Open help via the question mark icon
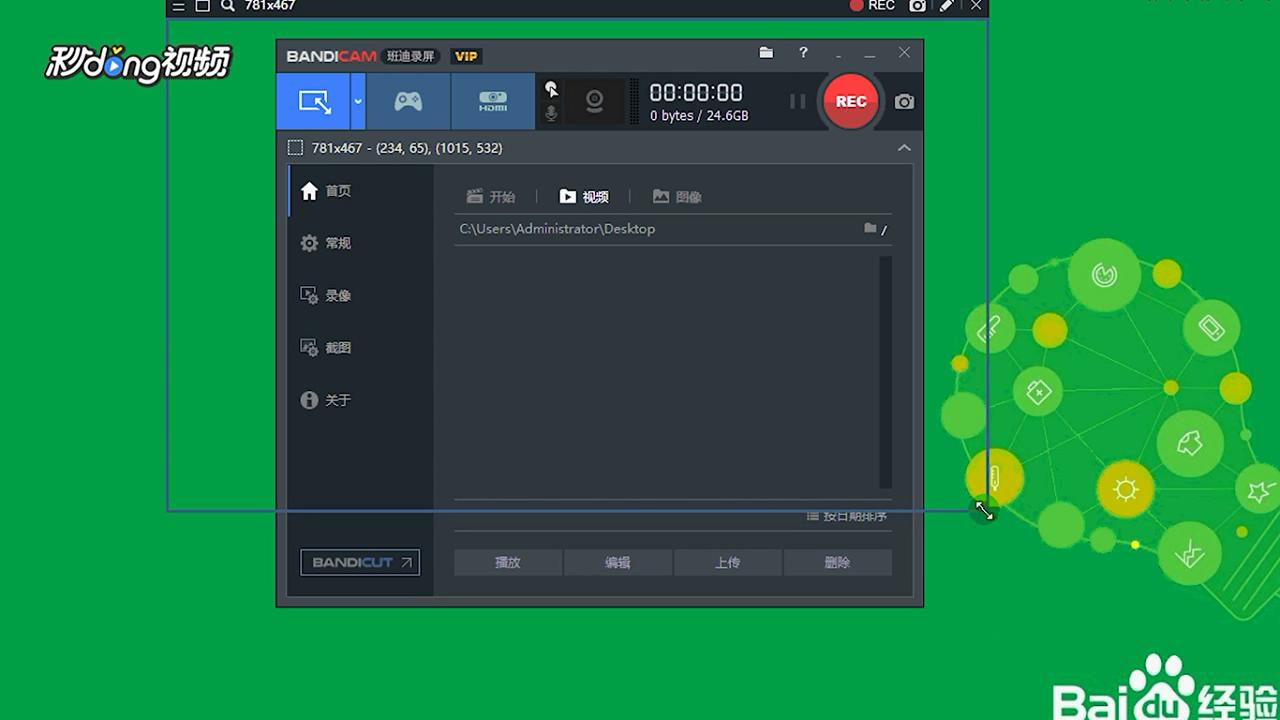The width and height of the screenshot is (1280, 720). click(803, 53)
